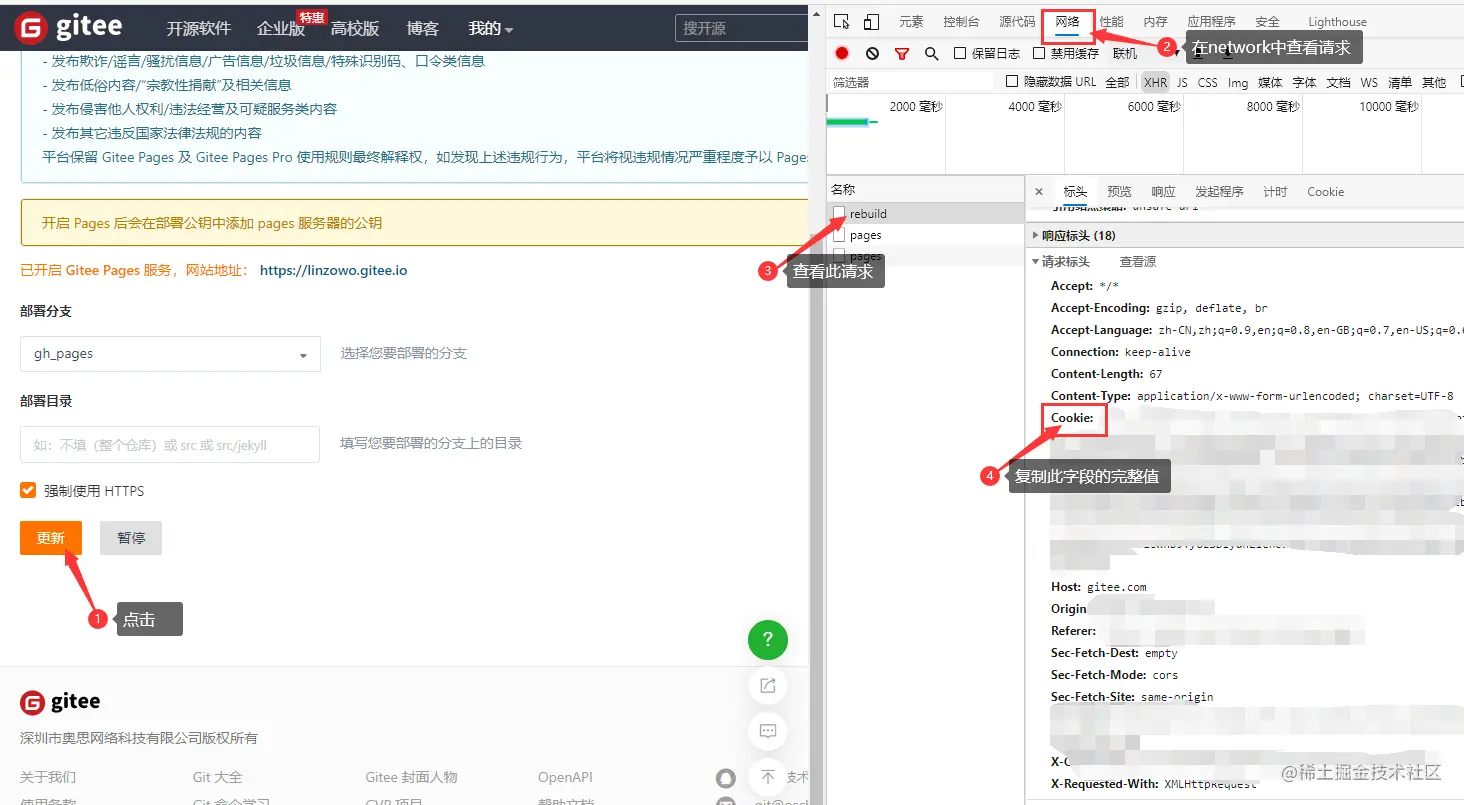1464x805 pixels.
Task: Open 企业版 in the top navigation
Action: [281, 29]
